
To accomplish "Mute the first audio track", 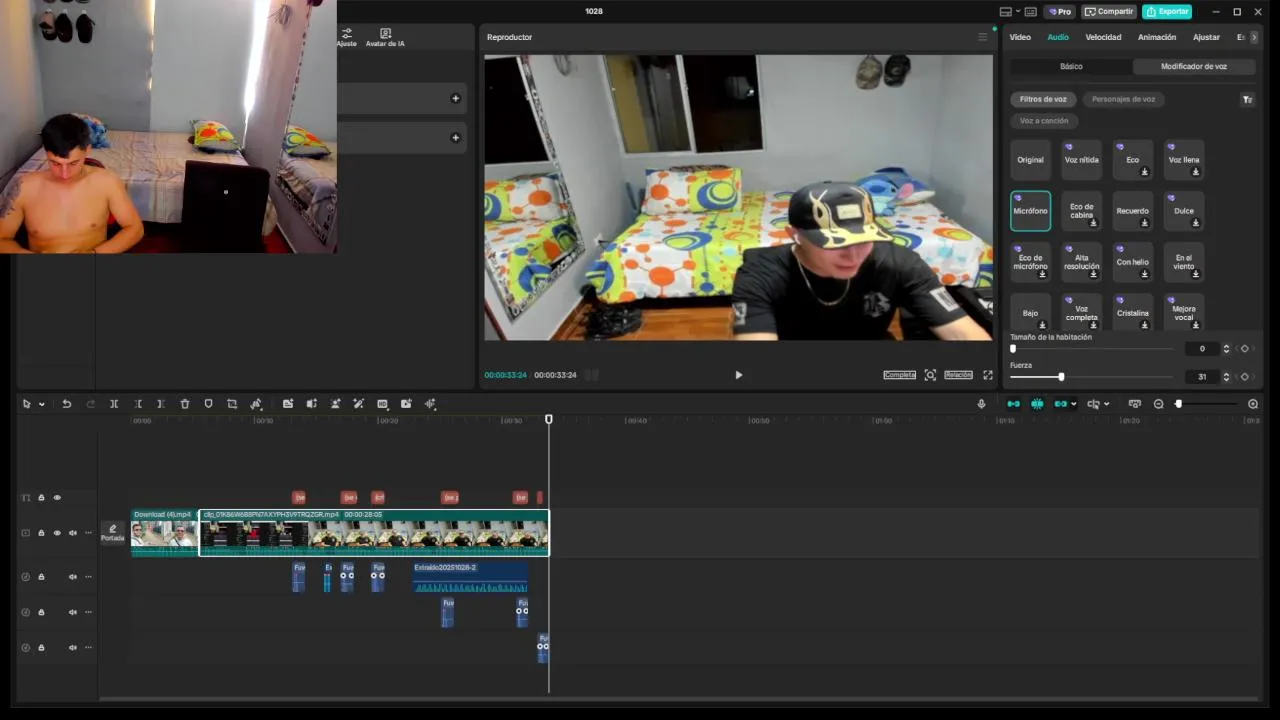I will (72, 576).
